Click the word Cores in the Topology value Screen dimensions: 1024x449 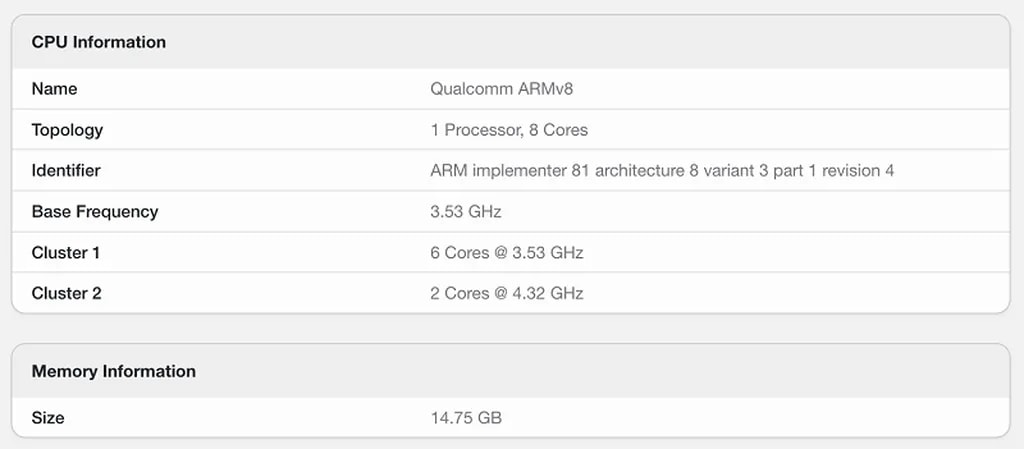(565, 130)
